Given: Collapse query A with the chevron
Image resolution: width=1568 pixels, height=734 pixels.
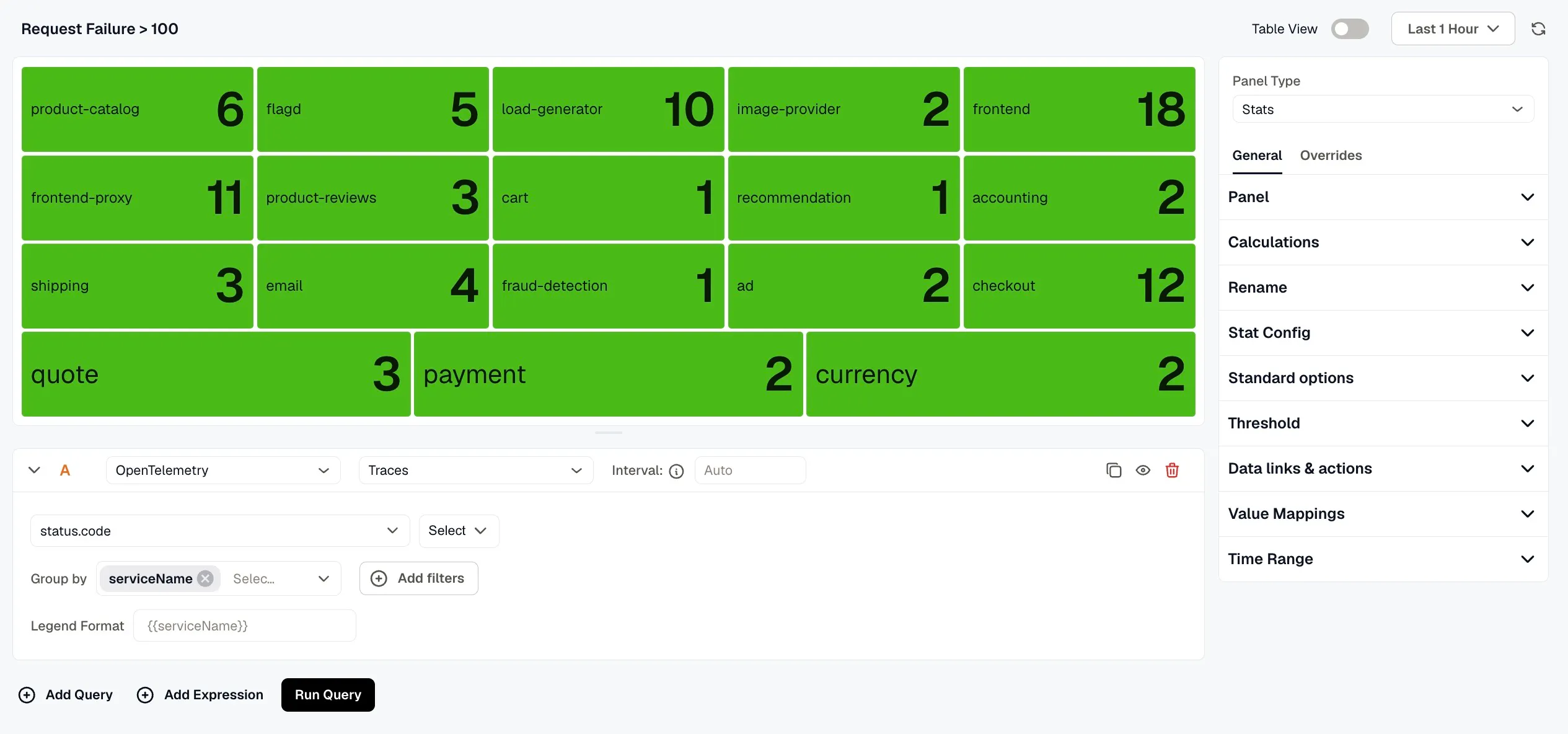Looking at the screenshot, I should click(34, 470).
